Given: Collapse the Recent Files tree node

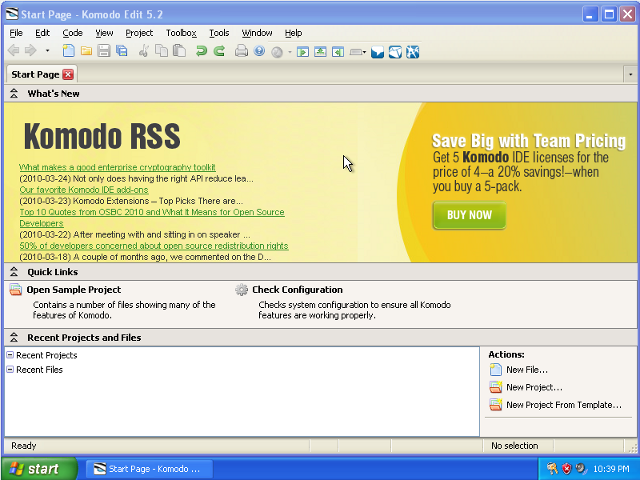Looking at the screenshot, I should [10, 369].
